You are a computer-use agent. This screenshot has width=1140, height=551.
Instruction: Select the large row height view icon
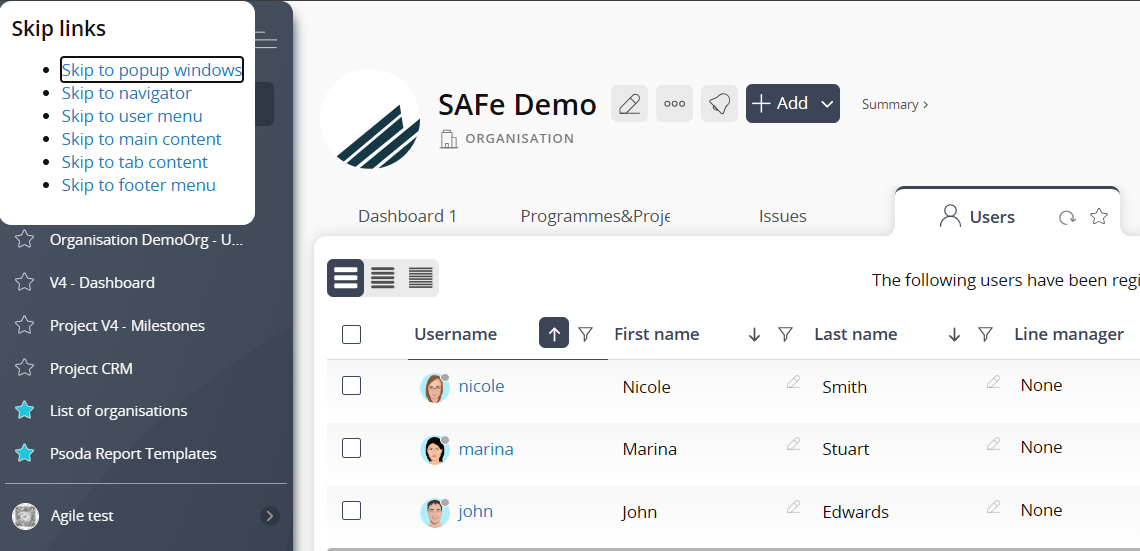[x=345, y=278]
